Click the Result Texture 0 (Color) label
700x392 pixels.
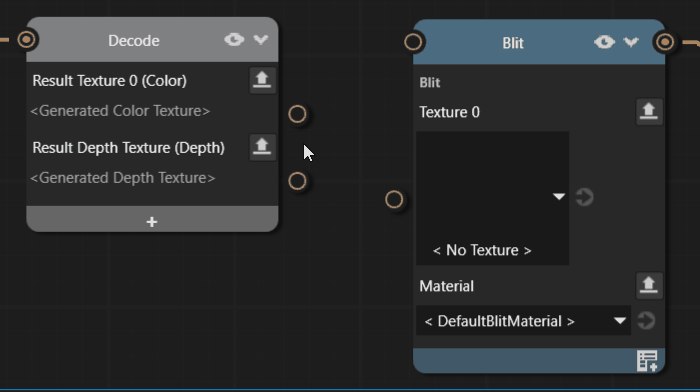109,81
